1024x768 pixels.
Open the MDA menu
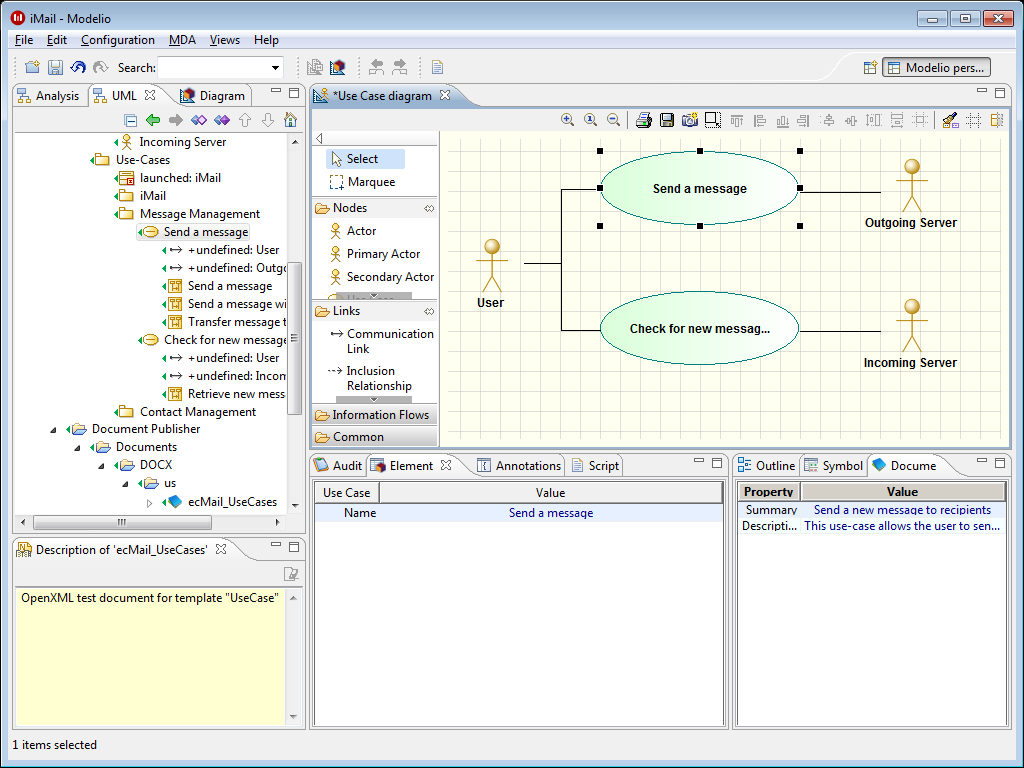pyautogui.click(x=182, y=40)
